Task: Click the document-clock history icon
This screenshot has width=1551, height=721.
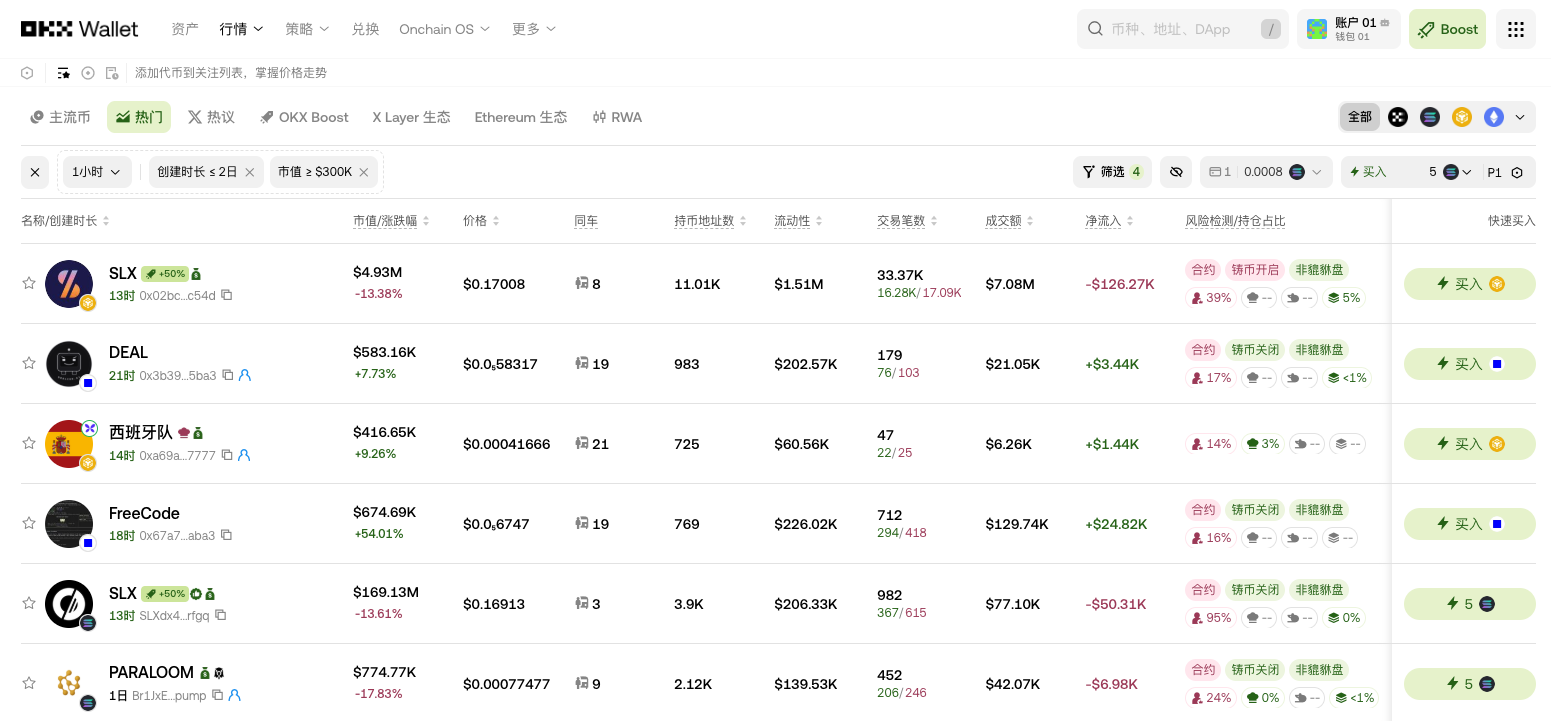Action: (112, 73)
